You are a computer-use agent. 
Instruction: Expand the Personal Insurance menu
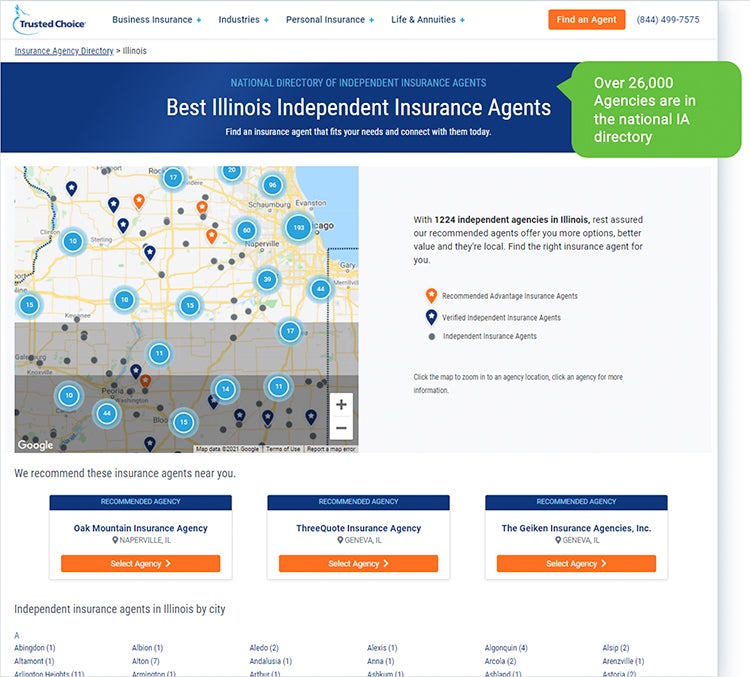coord(330,20)
